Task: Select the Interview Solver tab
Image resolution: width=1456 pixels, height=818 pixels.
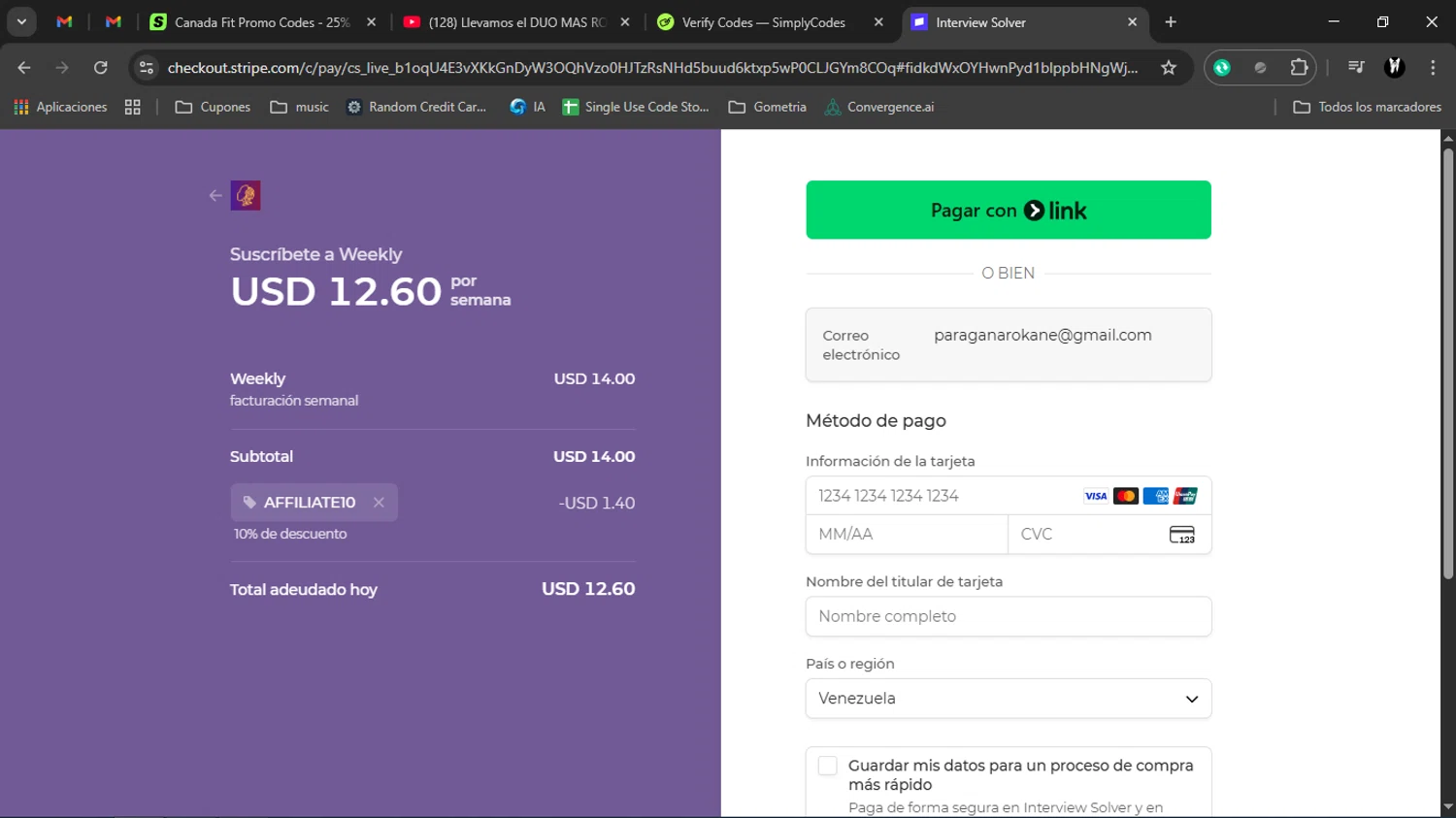Action: pos(1009,21)
